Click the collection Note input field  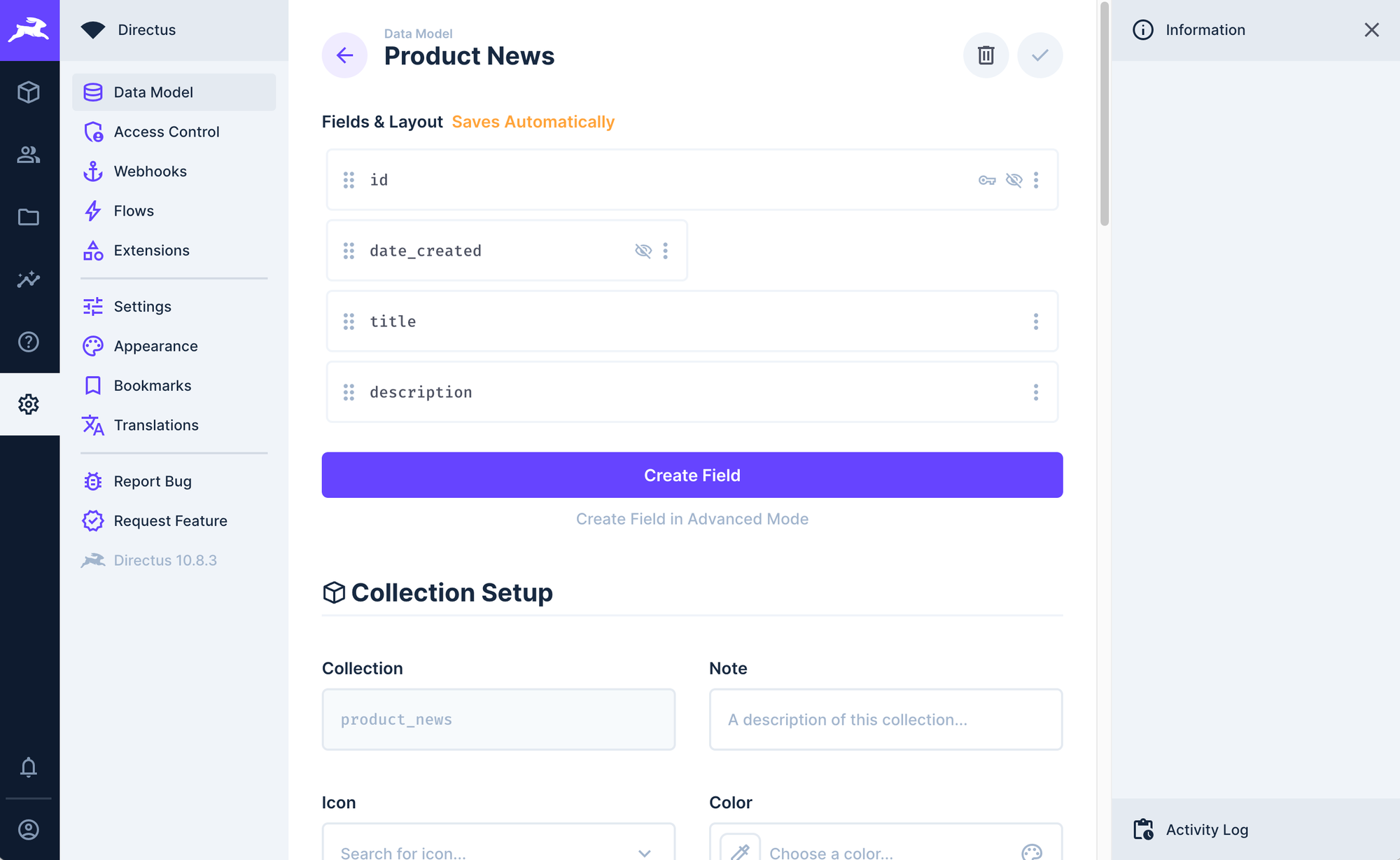point(885,719)
